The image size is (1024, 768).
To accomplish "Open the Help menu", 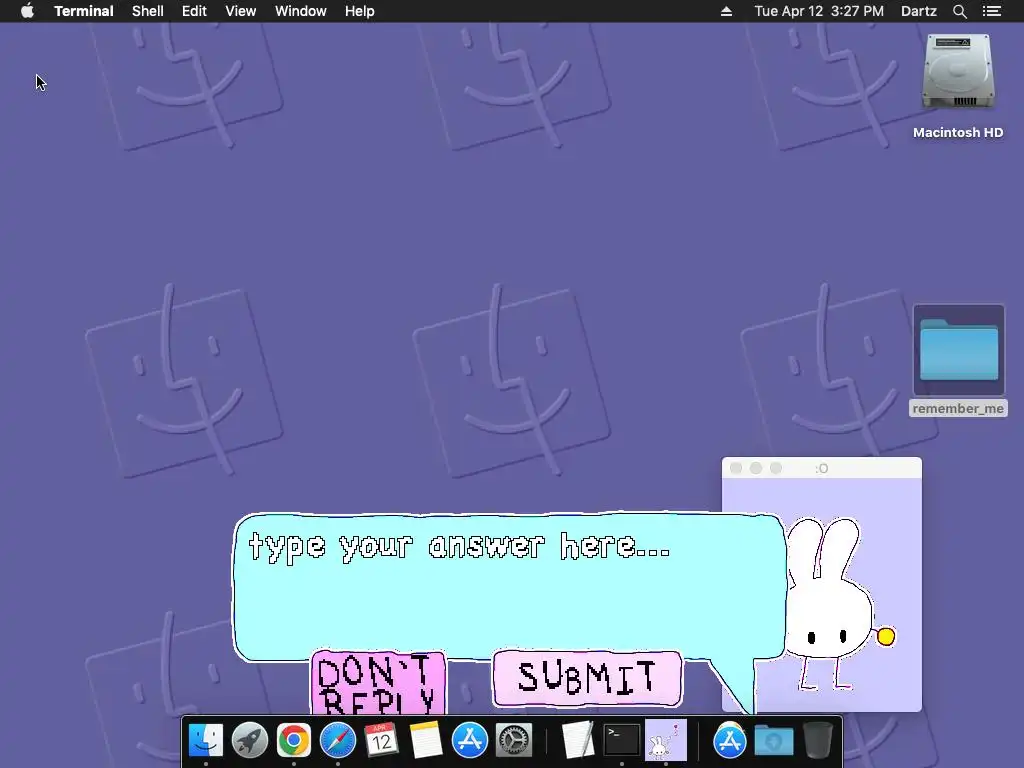I will 360,11.
